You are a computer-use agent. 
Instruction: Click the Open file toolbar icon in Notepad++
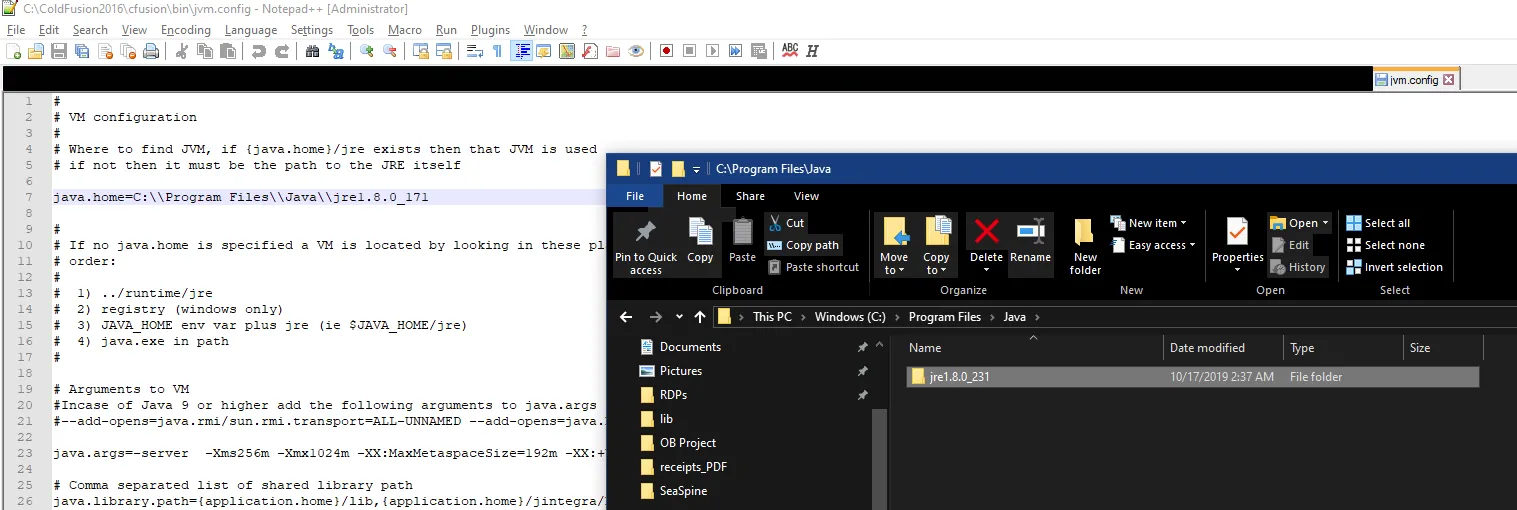pos(36,51)
